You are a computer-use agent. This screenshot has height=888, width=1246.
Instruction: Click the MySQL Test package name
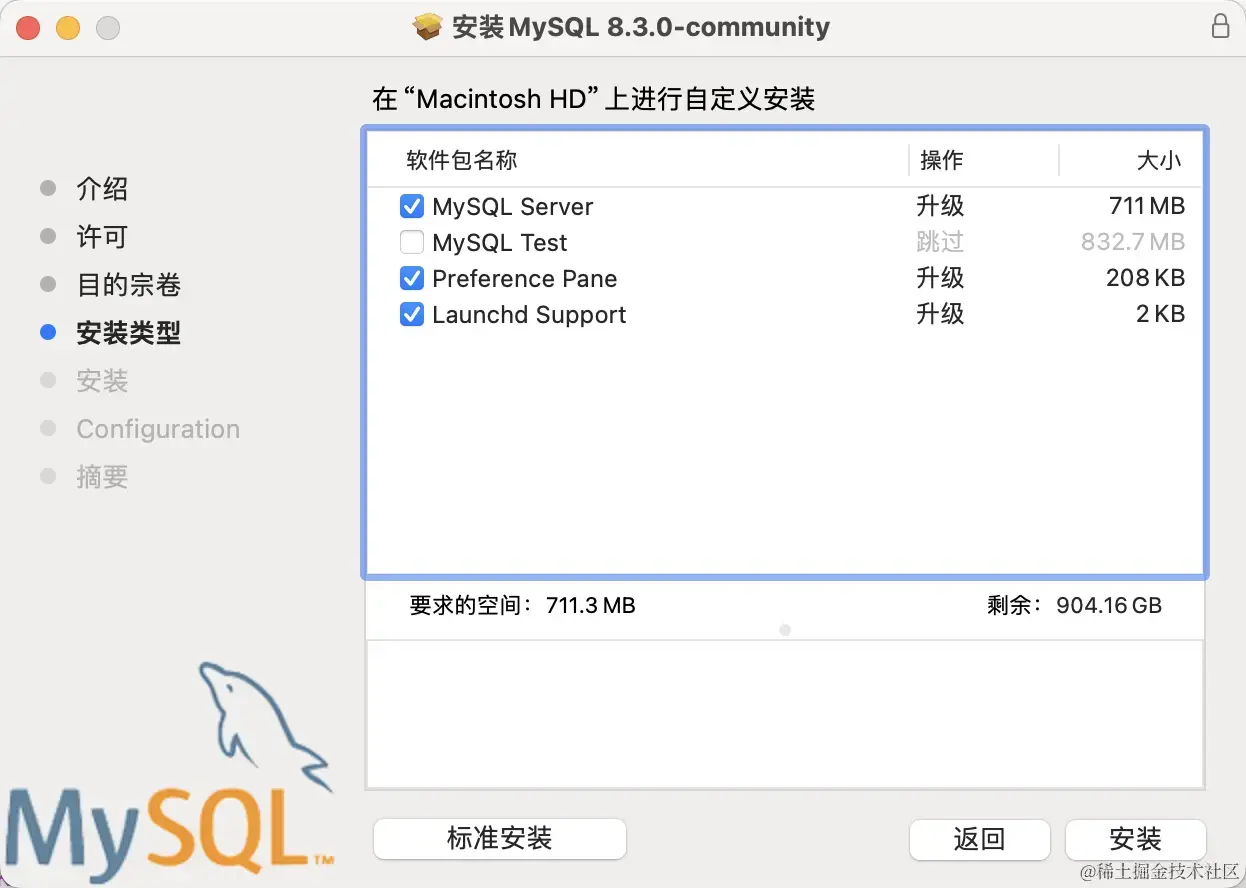[x=500, y=243]
